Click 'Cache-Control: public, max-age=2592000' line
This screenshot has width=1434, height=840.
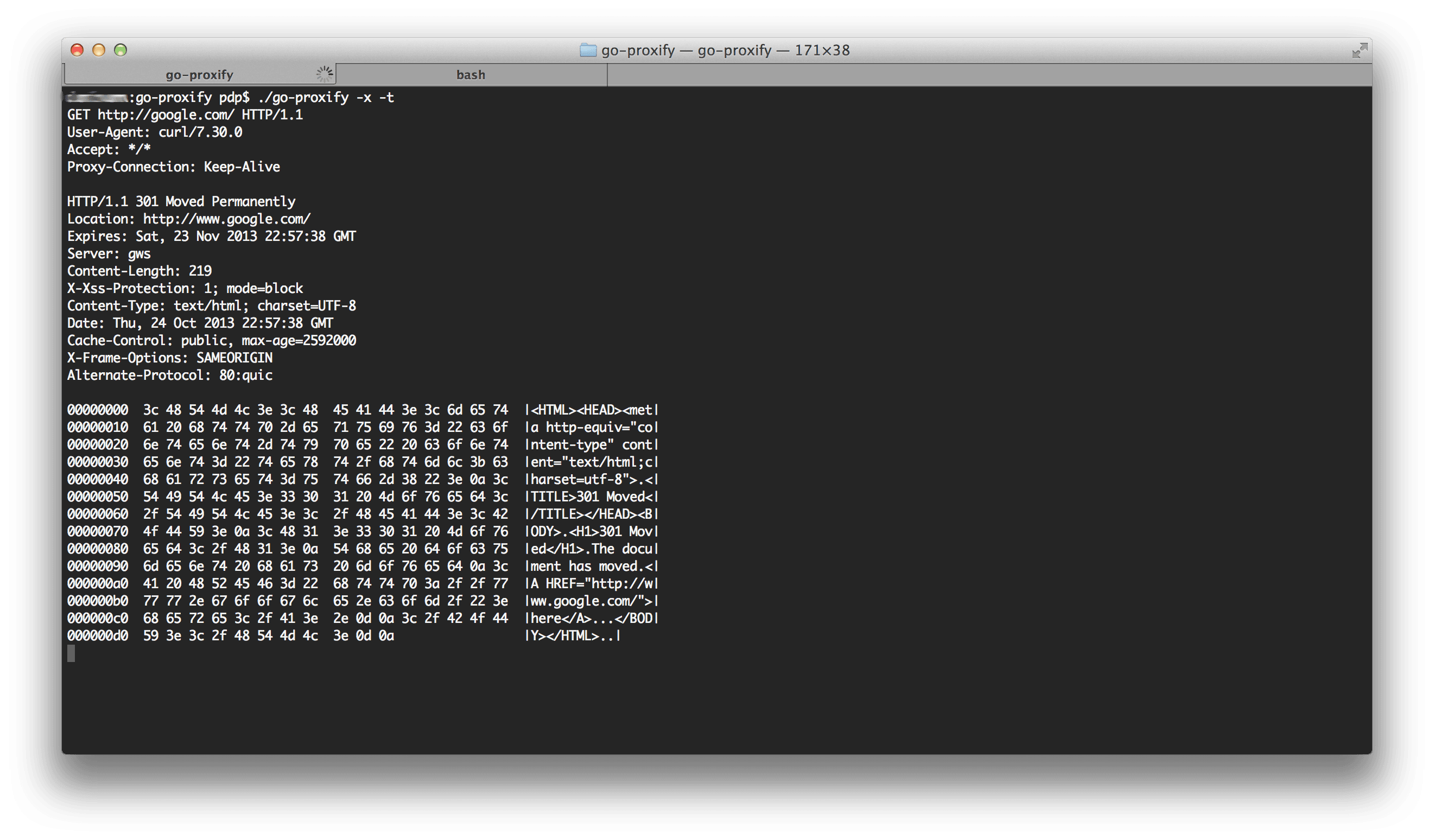(x=212, y=341)
